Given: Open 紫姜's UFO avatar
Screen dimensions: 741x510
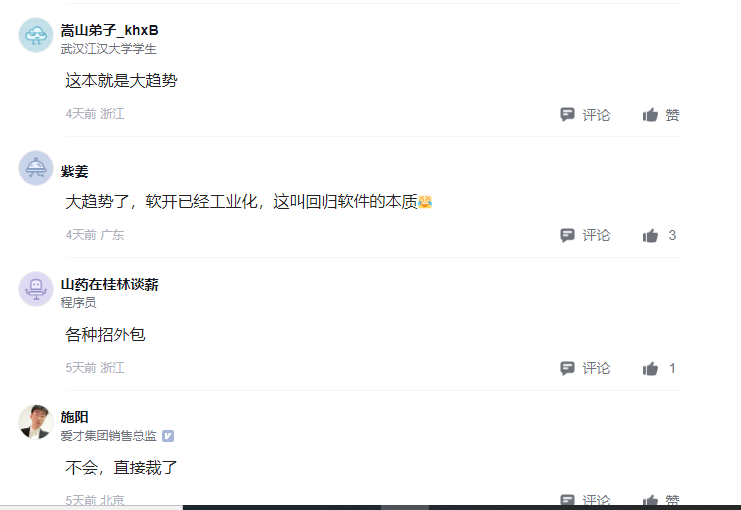Looking at the screenshot, I should 36,168.
